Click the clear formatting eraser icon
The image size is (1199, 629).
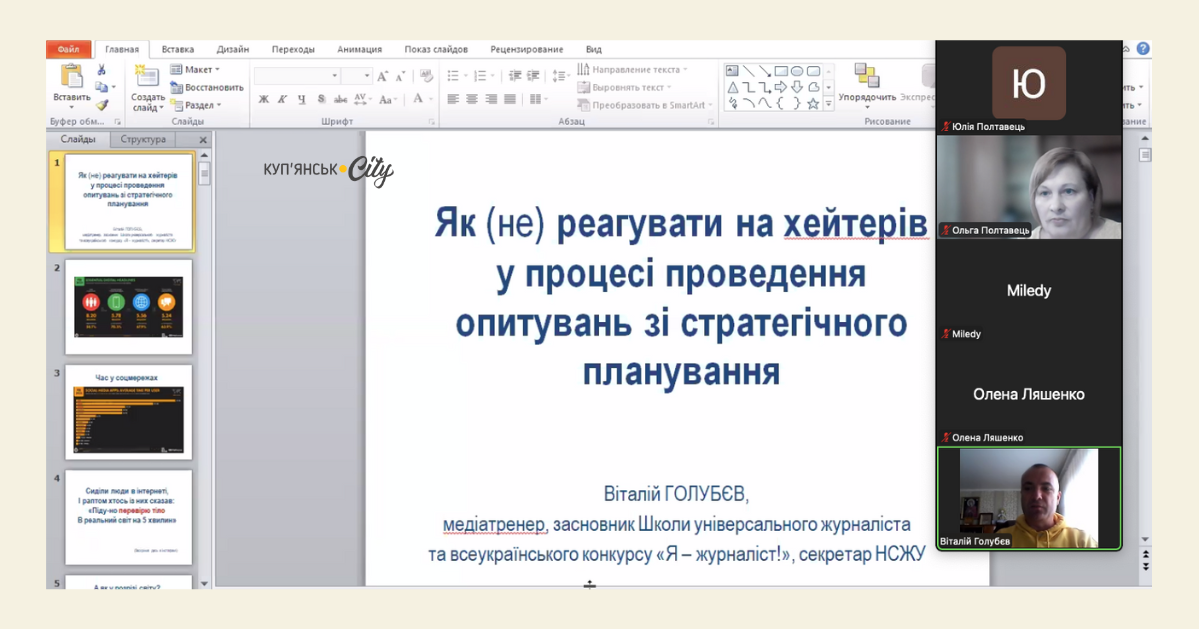click(x=427, y=76)
